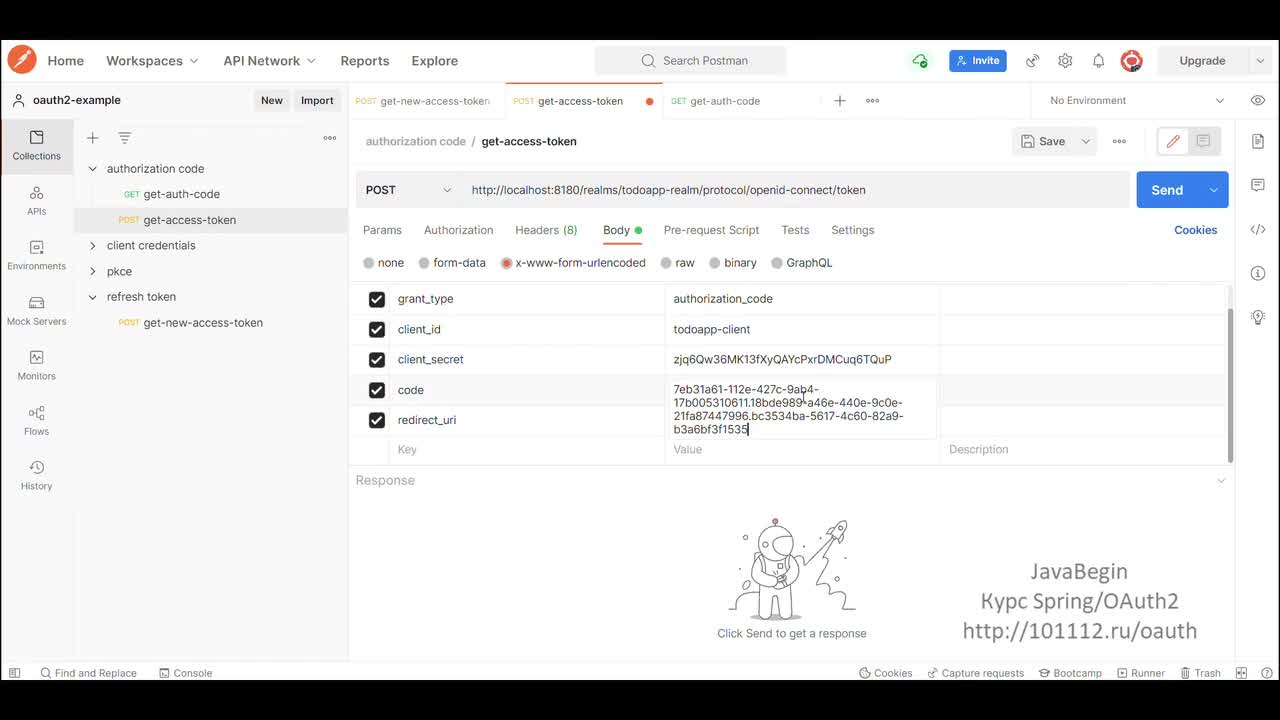
Task: Open the request three-dot options beside Save
Action: point(1119,141)
